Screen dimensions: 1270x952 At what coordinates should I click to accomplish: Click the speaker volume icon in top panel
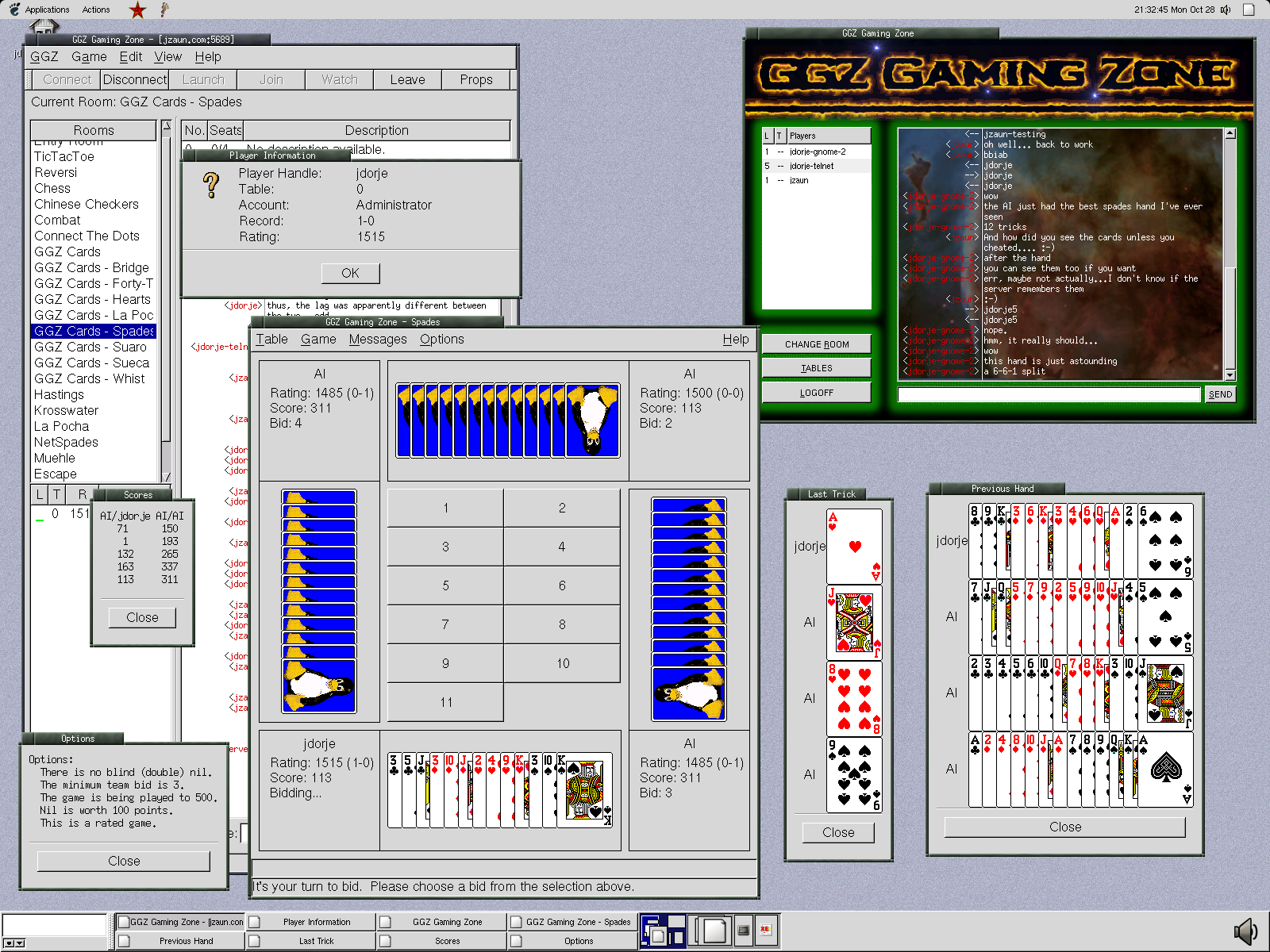1226,10
